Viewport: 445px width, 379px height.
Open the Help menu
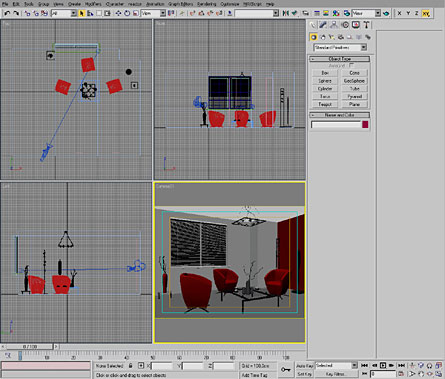click(x=270, y=4)
